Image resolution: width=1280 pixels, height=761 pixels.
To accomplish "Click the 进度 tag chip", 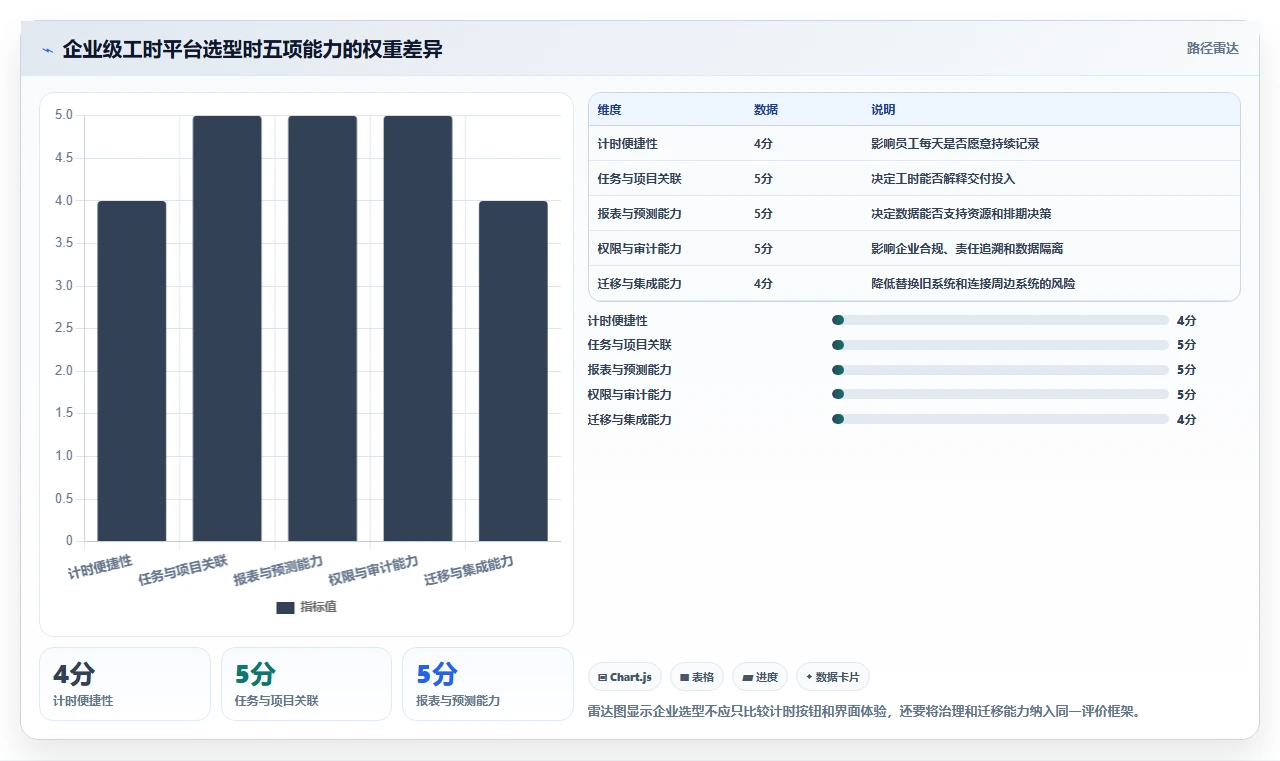I will click(x=760, y=677).
